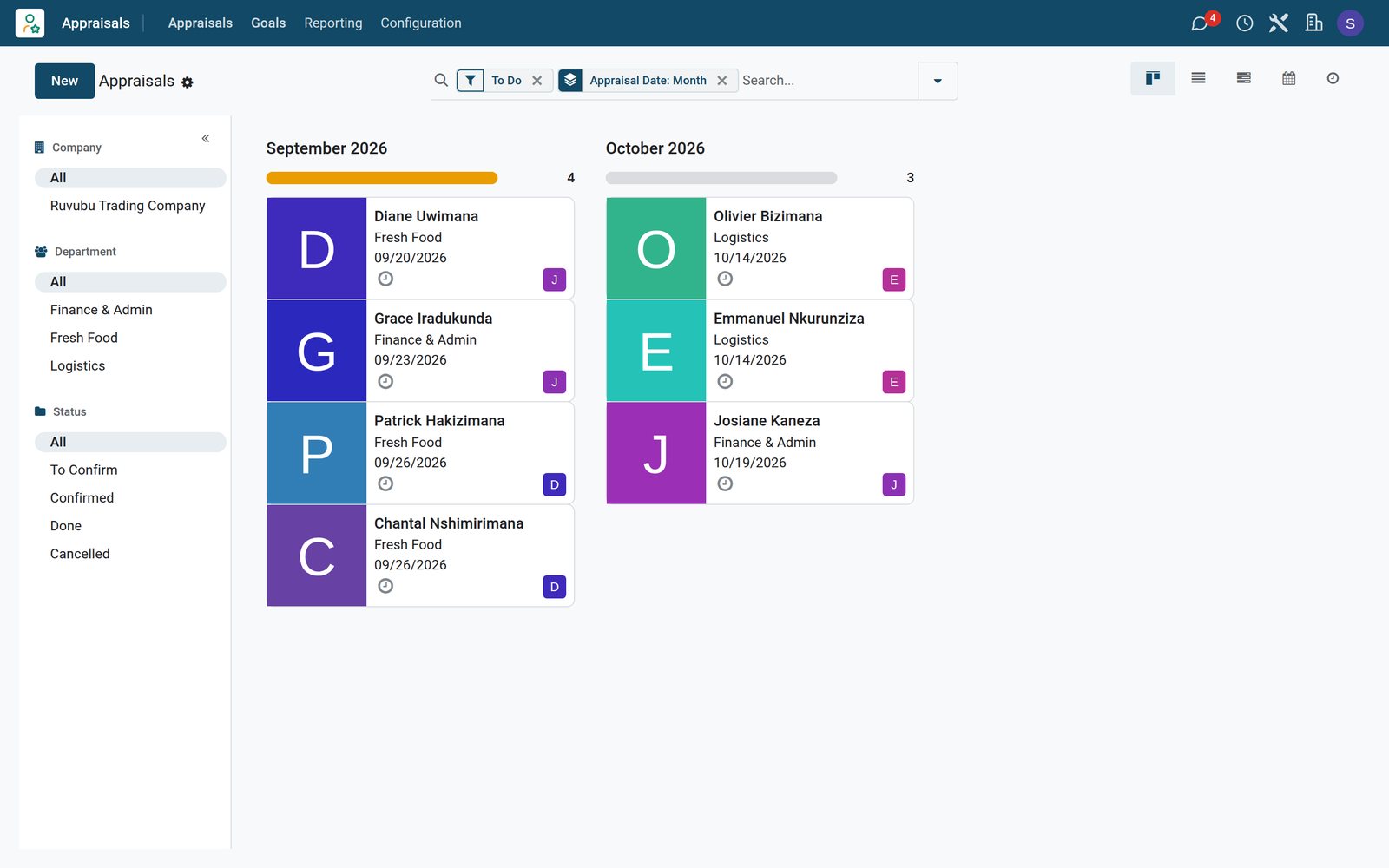This screenshot has height=868, width=1389.
Task: Select All under Department filter
Action: pyautogui.click(x=130, y=281)
